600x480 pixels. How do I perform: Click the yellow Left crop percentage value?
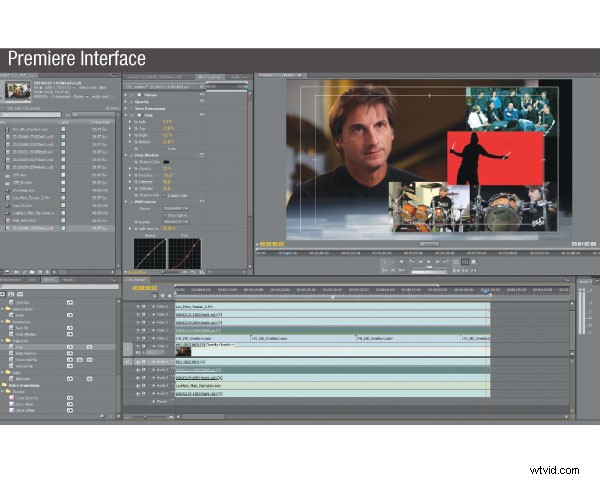[x=167, y=122]
